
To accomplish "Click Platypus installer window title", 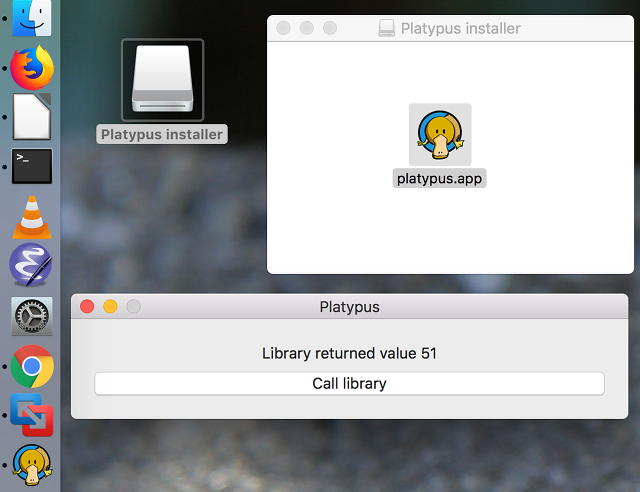I will tap(460, 29).
